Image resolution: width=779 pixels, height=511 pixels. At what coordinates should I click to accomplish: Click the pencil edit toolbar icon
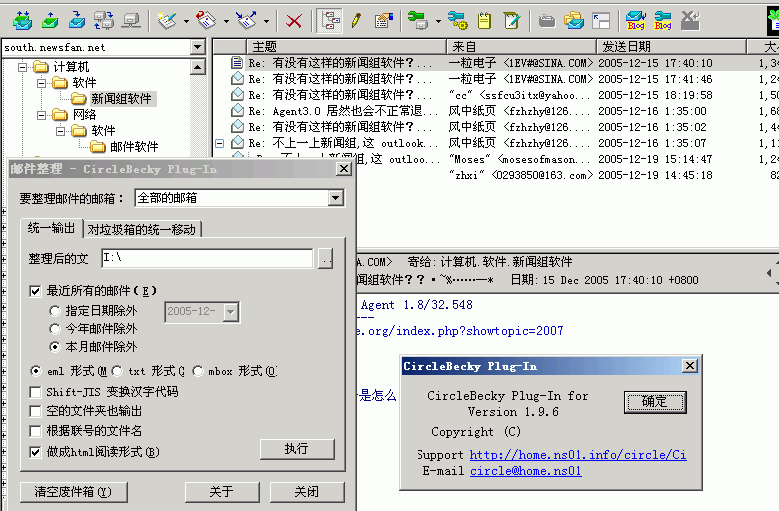pos(356,20)
